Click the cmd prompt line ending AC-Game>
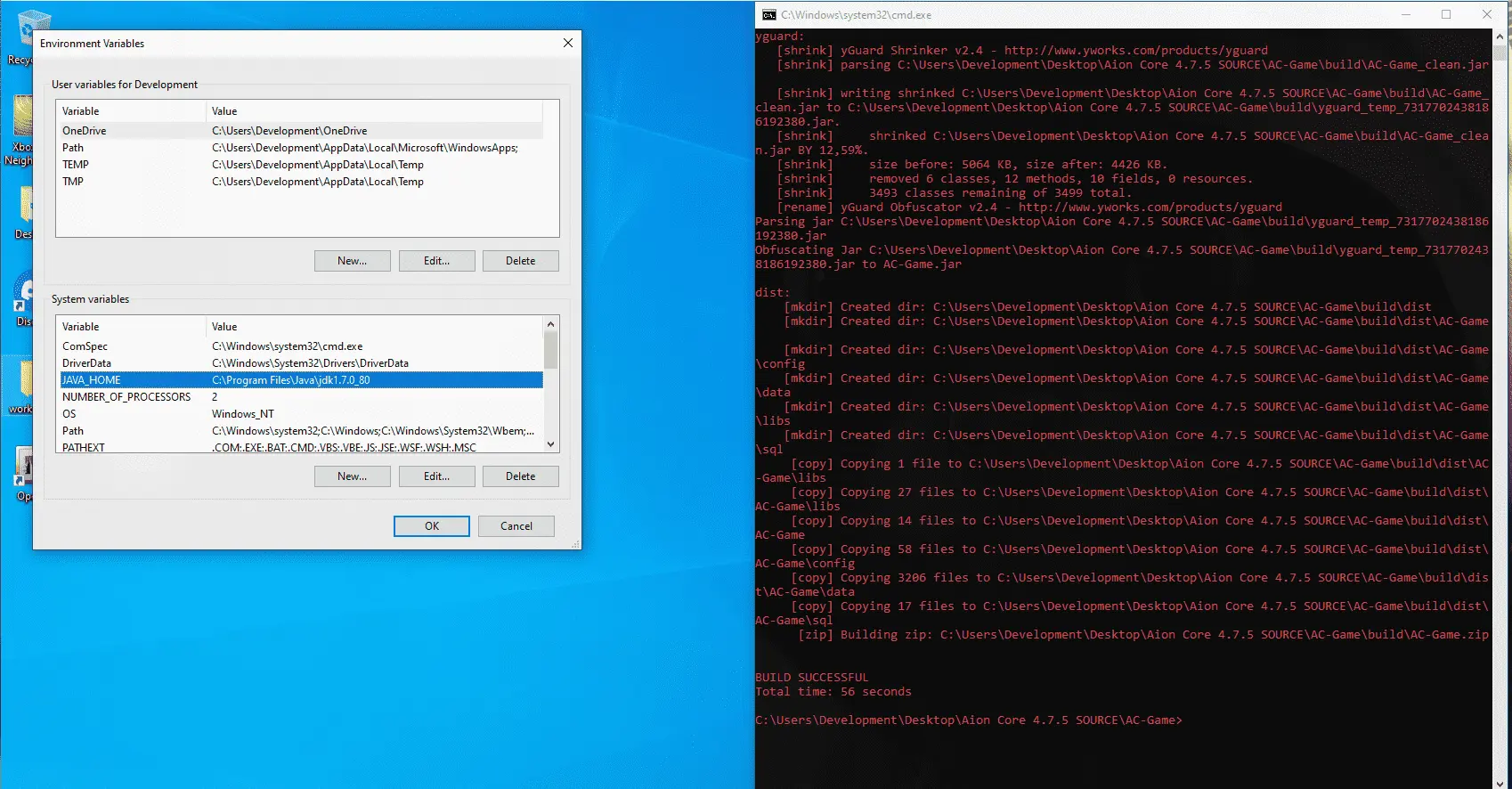Screen dimensions: 1512x789 coord(969,720)
